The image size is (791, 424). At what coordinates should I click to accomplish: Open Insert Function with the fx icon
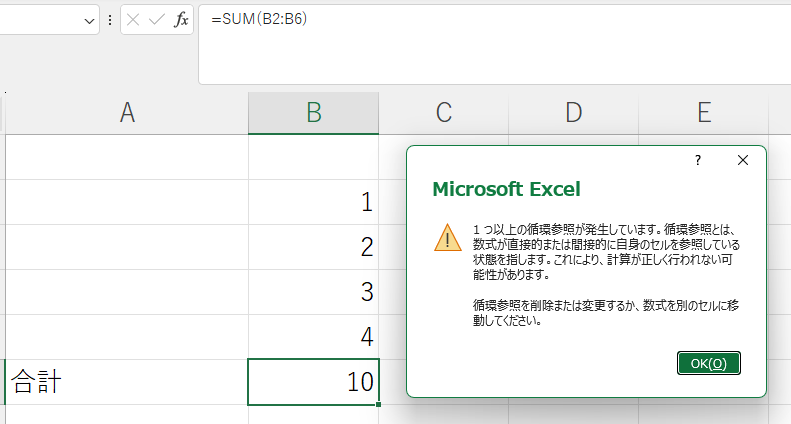click(x=181, y=20)
